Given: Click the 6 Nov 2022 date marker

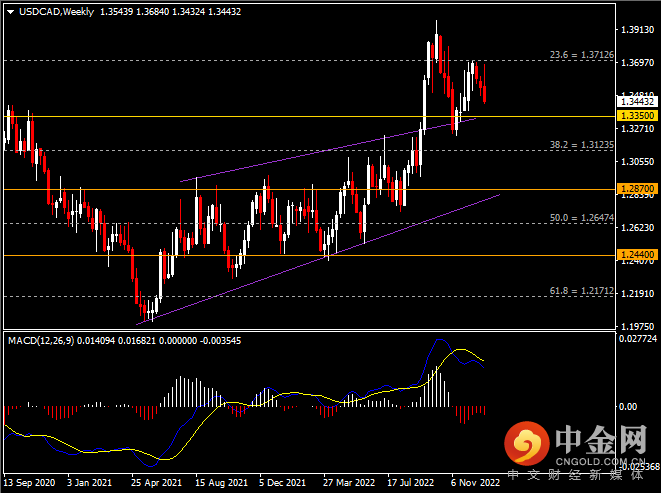Looking at the screenshot, I should [474, 481].
